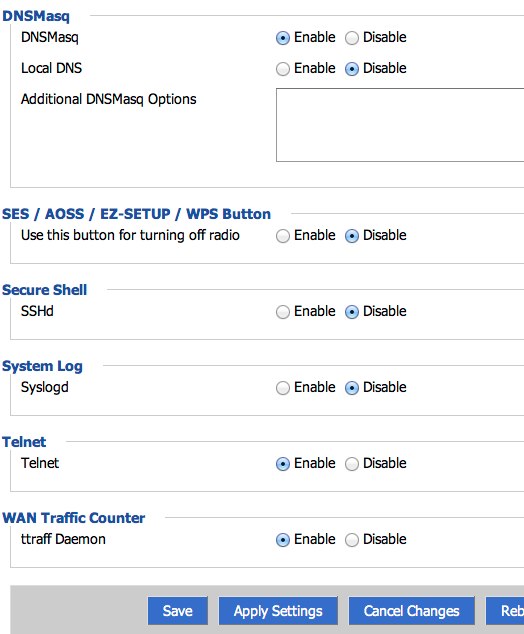The height and width of the screenshot is (634, 524).
Task: Click the Reboot button at bottom right
Action: [505, 611]
